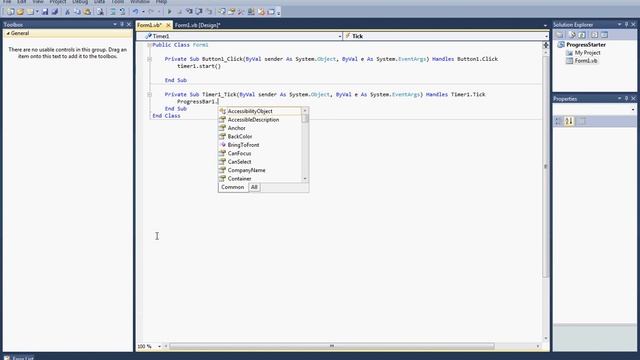
Task: Select BringToFront in IntelliSense list
Action: [x=260, y=145]
